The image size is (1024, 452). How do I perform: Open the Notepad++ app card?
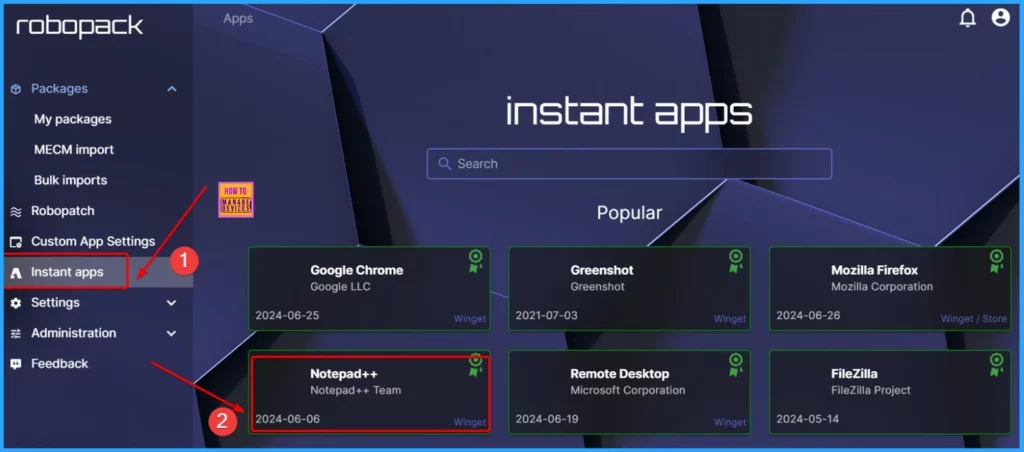tap(369, 392)
